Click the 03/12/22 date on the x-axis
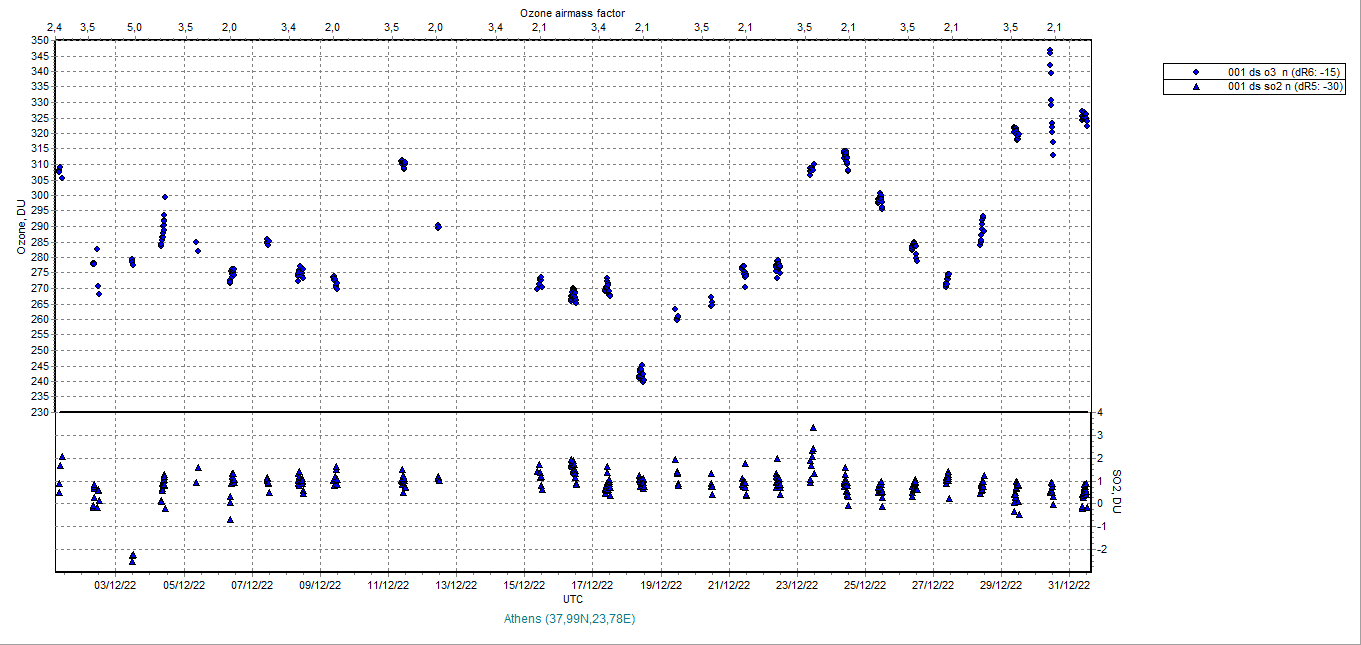Image resolution: width=1361 pixels, height=645 pixels. 116,586
